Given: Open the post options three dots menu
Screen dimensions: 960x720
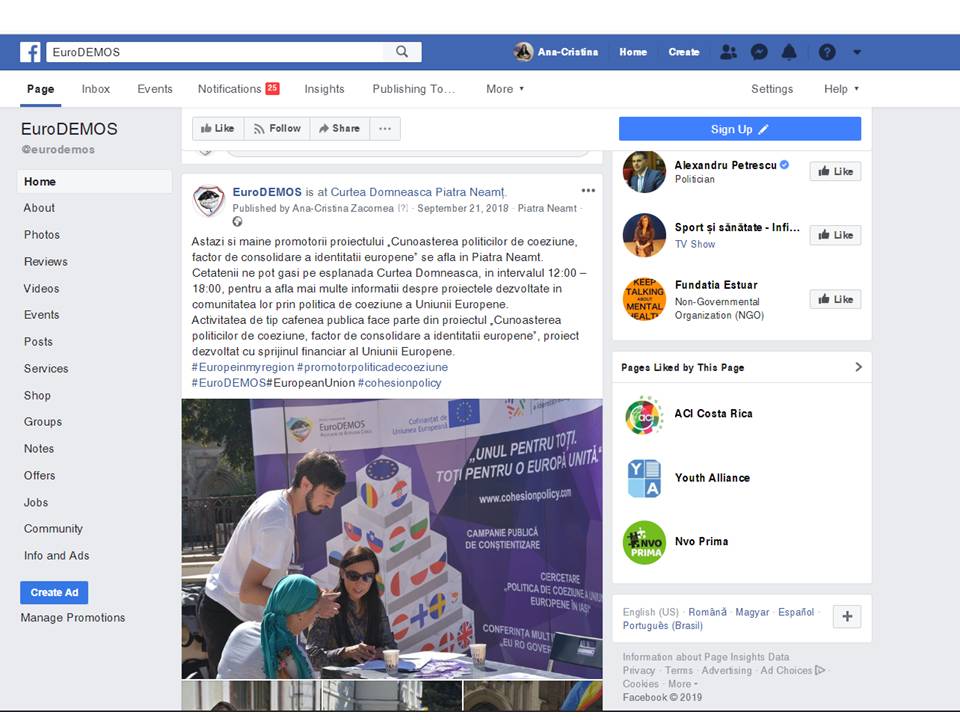Looking at the screenshot, I should click(588, 190).
